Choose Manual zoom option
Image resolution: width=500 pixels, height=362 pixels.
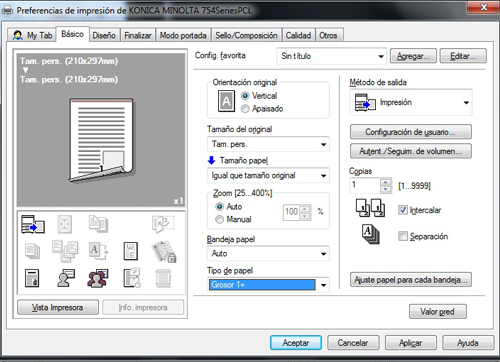click(219, 219)
